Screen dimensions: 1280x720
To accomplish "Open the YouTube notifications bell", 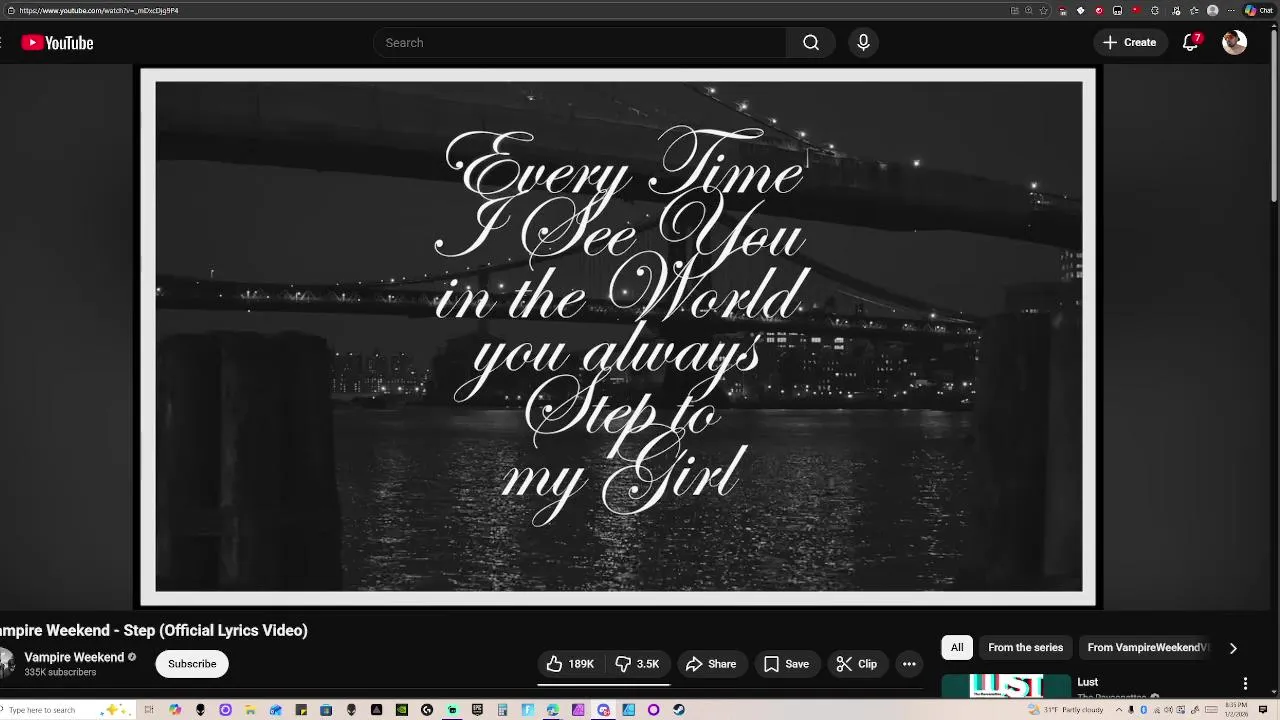I will [x=1190, y=42].
